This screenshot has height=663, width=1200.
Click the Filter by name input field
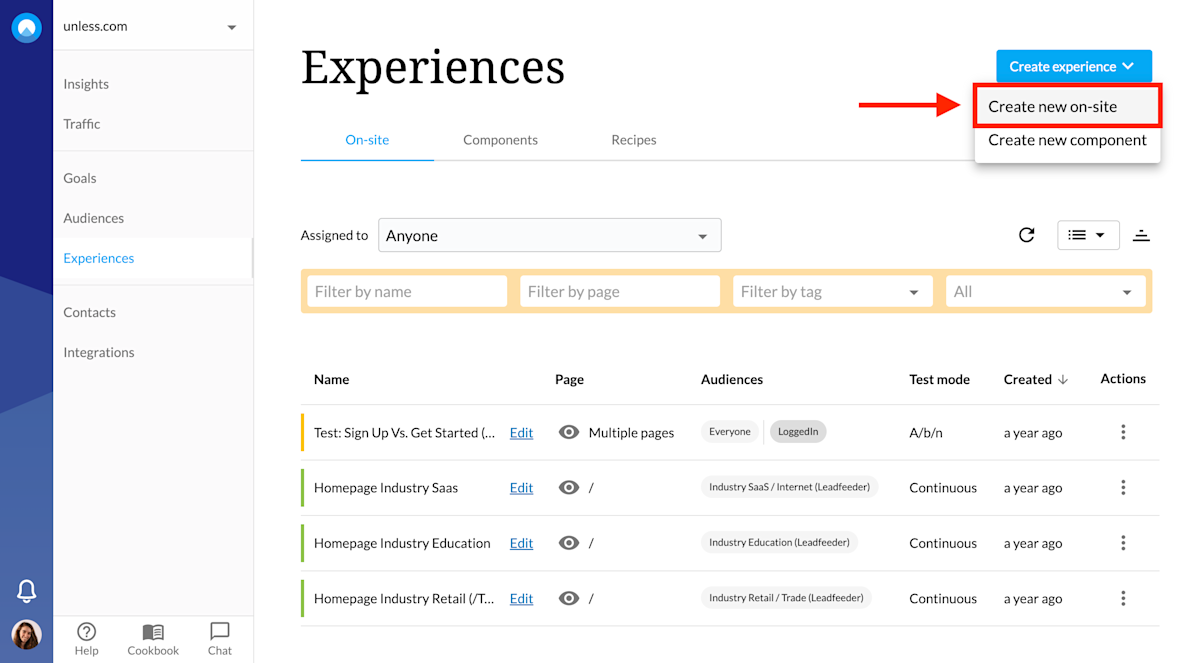tap(406, 291)
